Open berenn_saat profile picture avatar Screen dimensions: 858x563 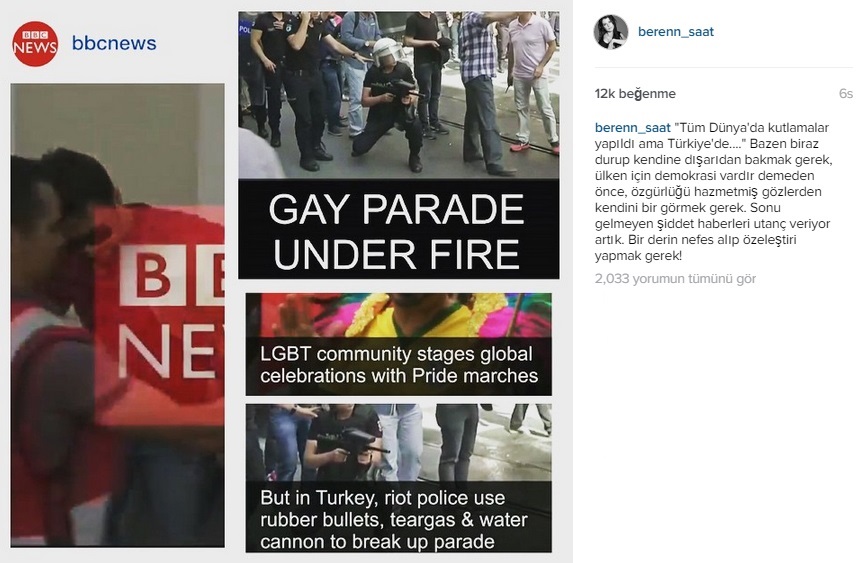tap(610, 32)
